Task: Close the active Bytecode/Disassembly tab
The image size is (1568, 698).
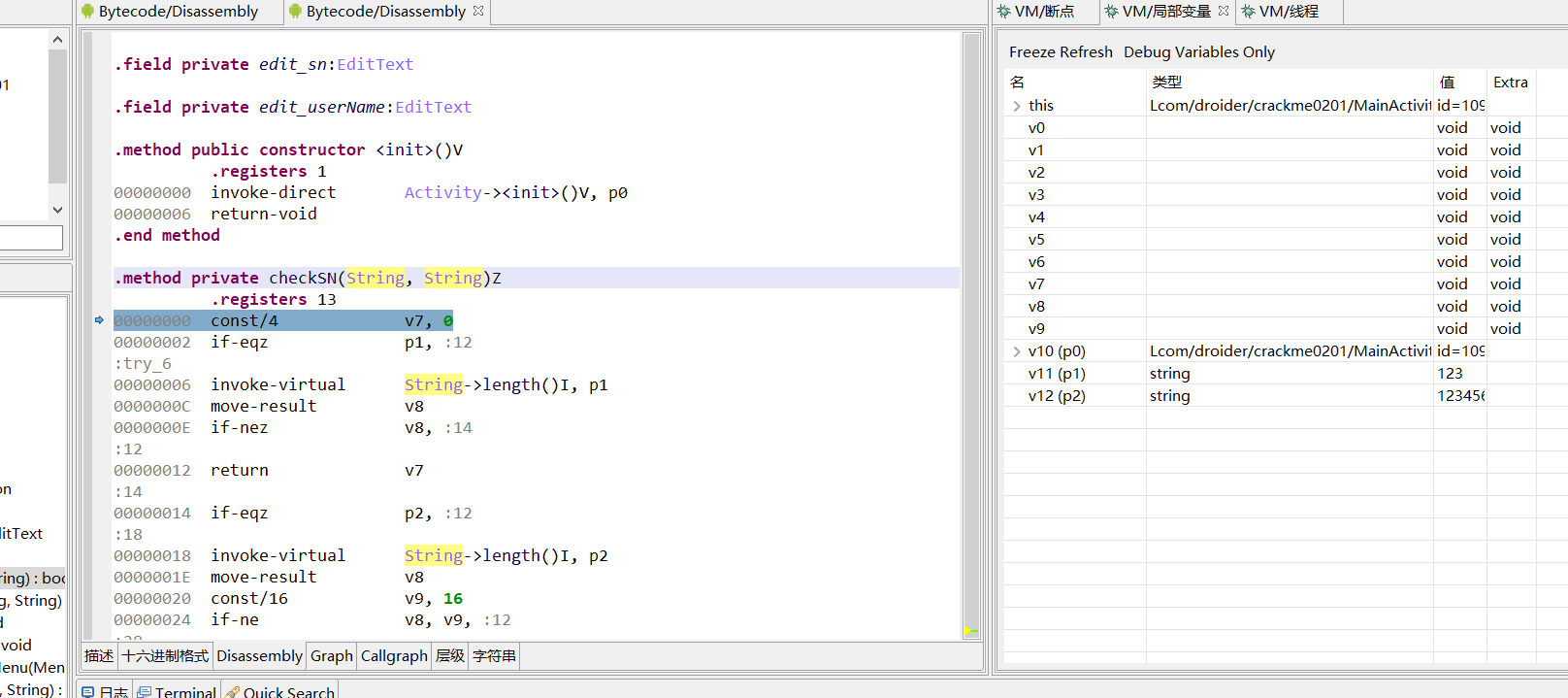Action: 478,12
